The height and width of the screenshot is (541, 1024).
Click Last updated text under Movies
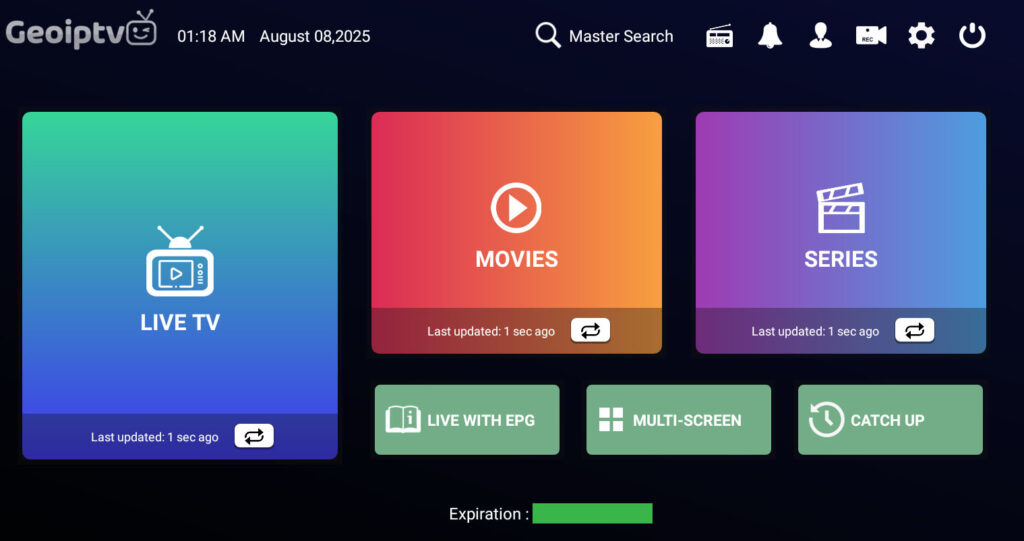491,331
